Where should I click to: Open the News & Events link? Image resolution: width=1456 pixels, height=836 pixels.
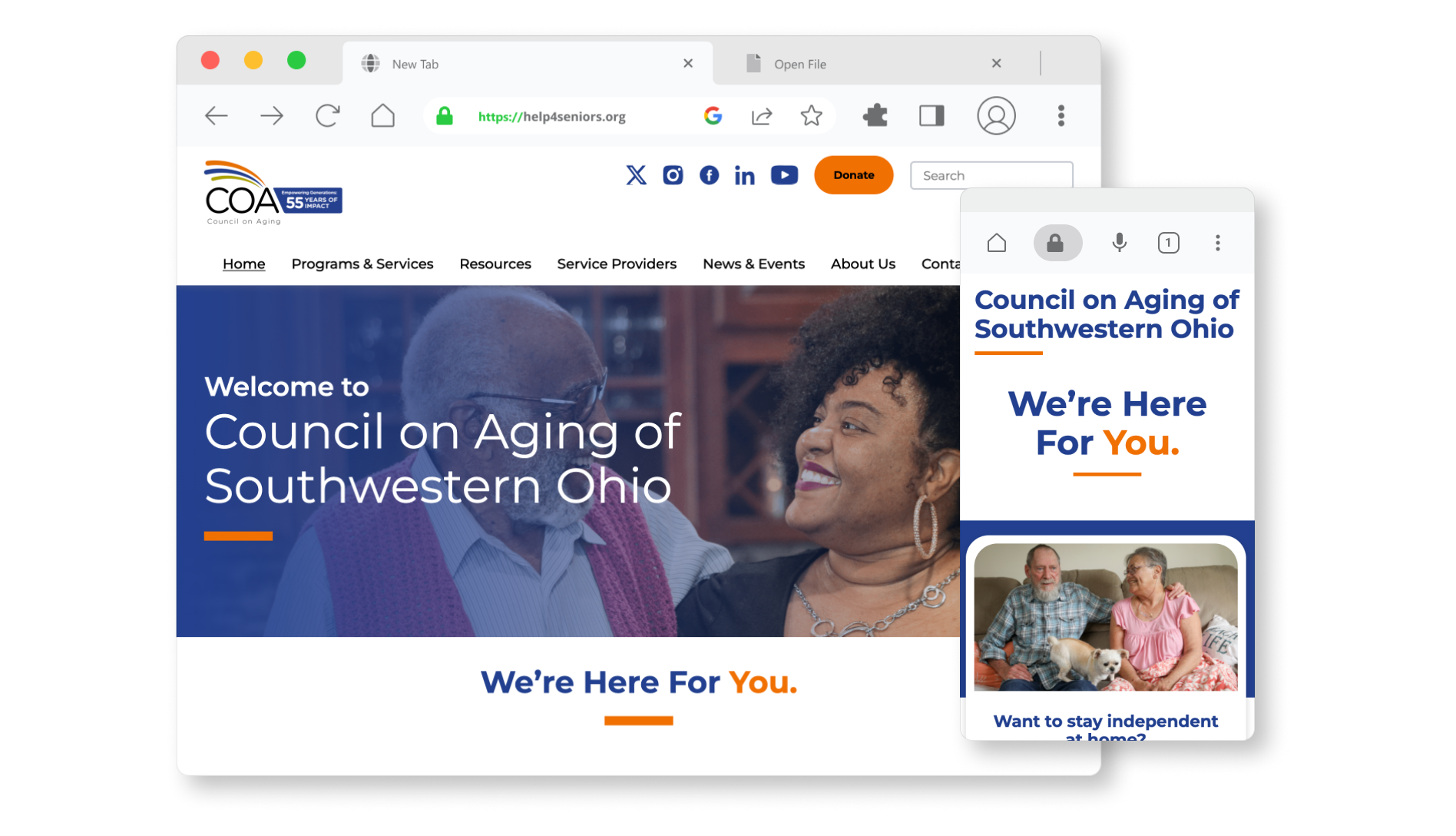click(754, 264)
